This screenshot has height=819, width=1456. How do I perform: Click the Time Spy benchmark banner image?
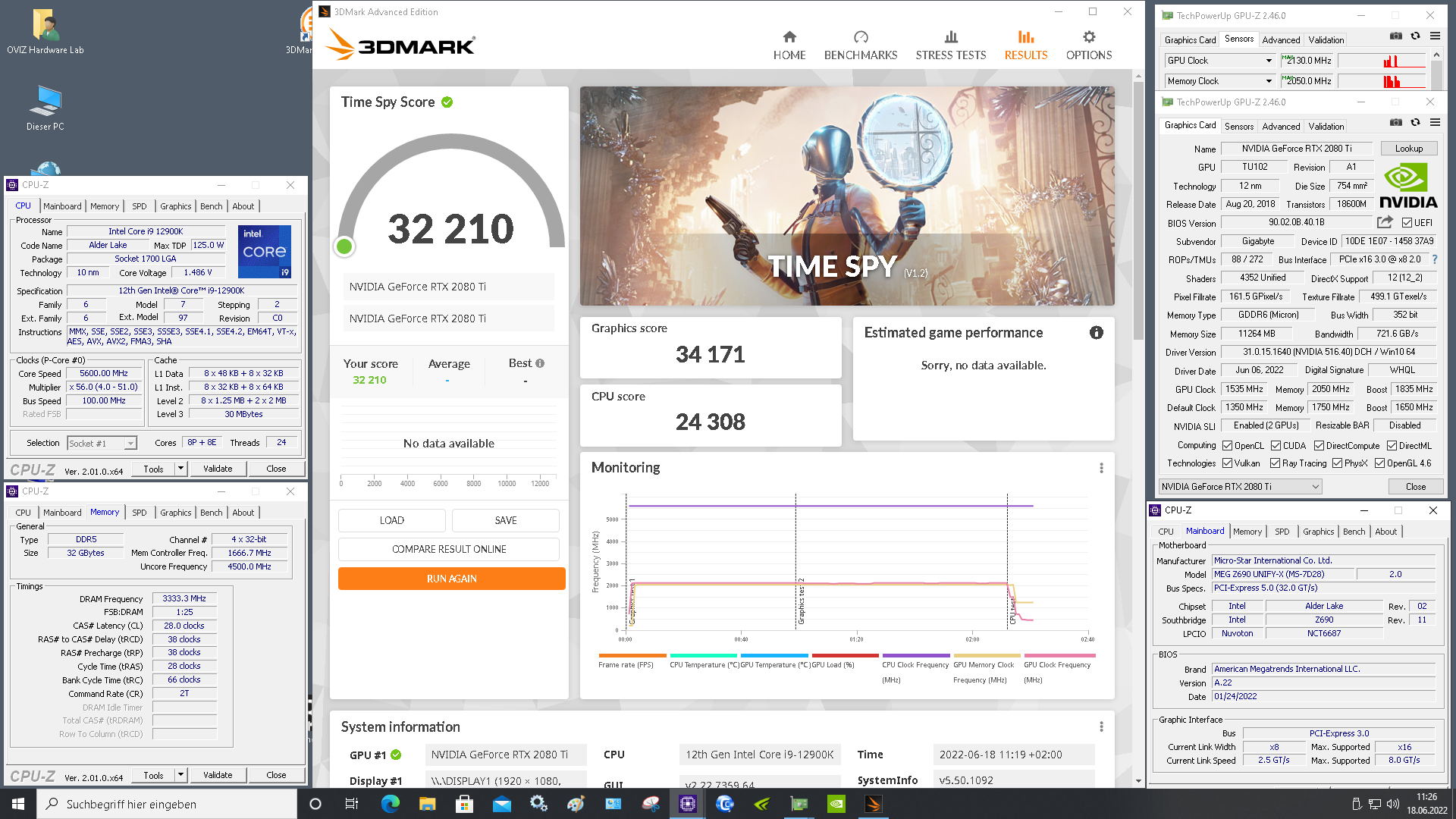847,196
